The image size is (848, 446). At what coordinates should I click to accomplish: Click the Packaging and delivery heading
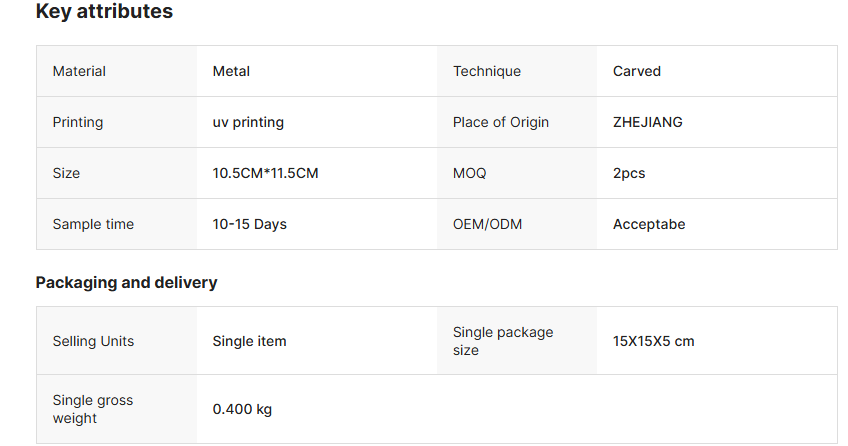(x=126, y=282)
